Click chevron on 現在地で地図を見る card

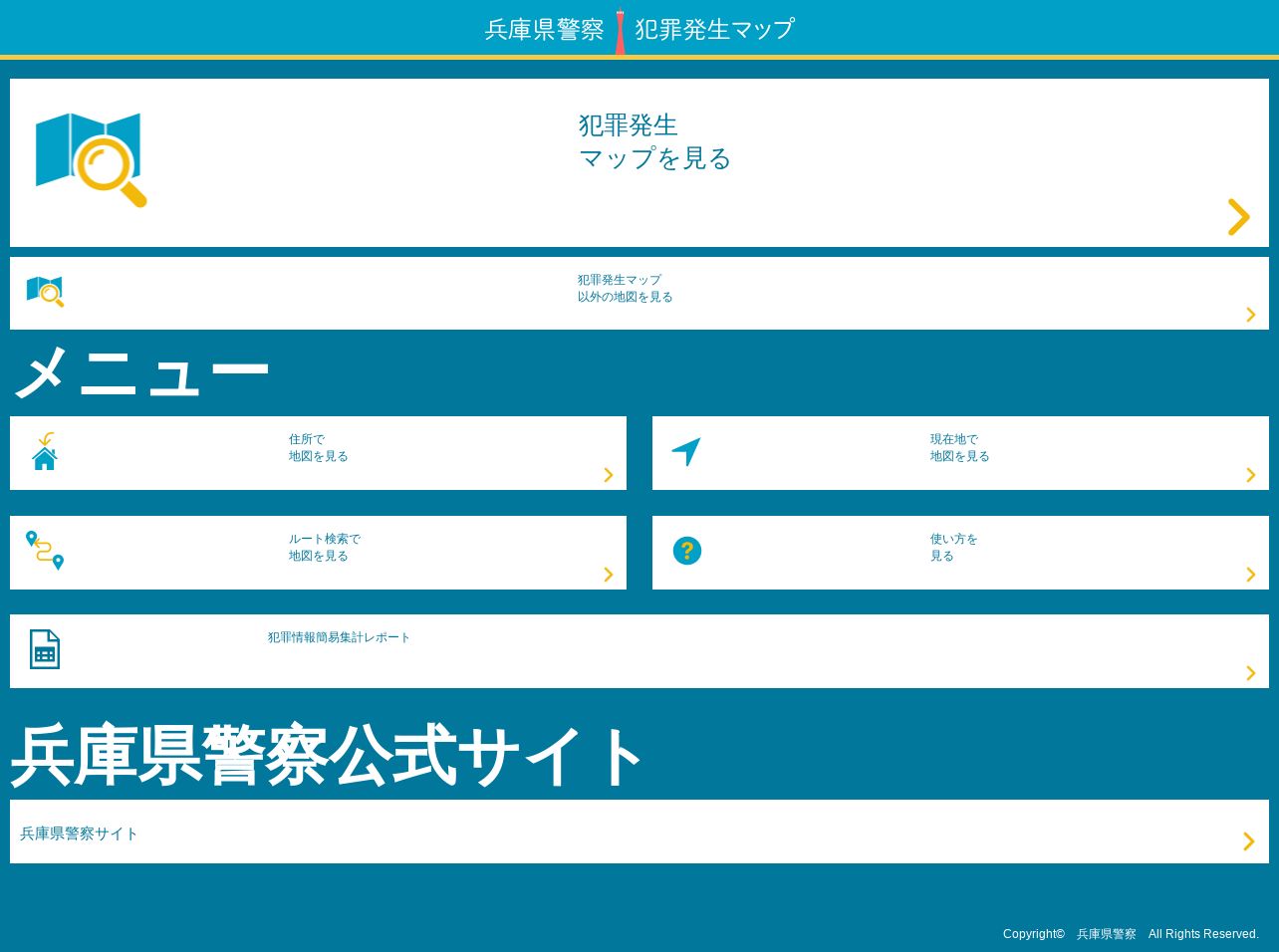click(x=1251, y=475)
